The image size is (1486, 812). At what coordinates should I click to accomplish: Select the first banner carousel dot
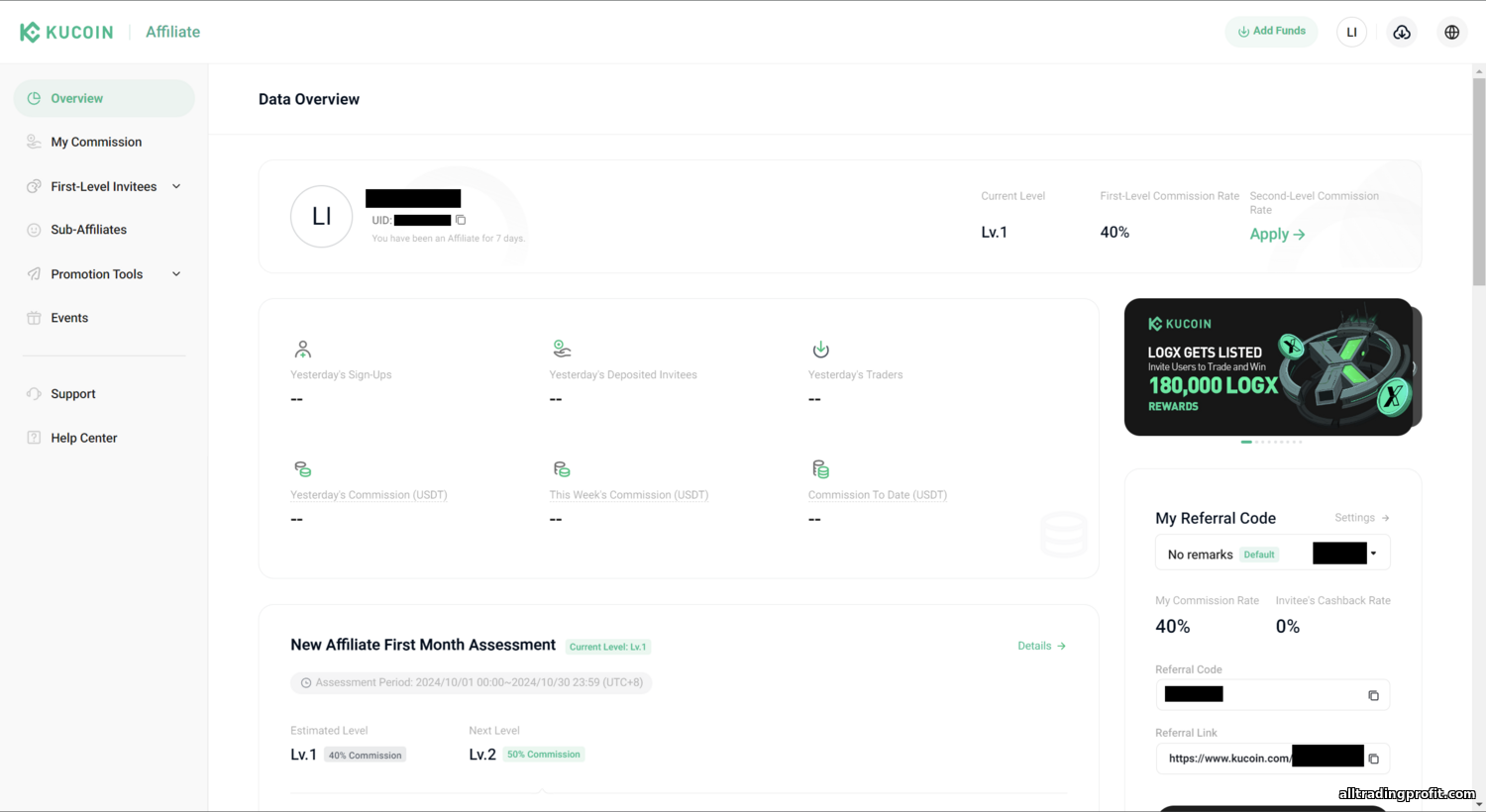(1246, 442)
